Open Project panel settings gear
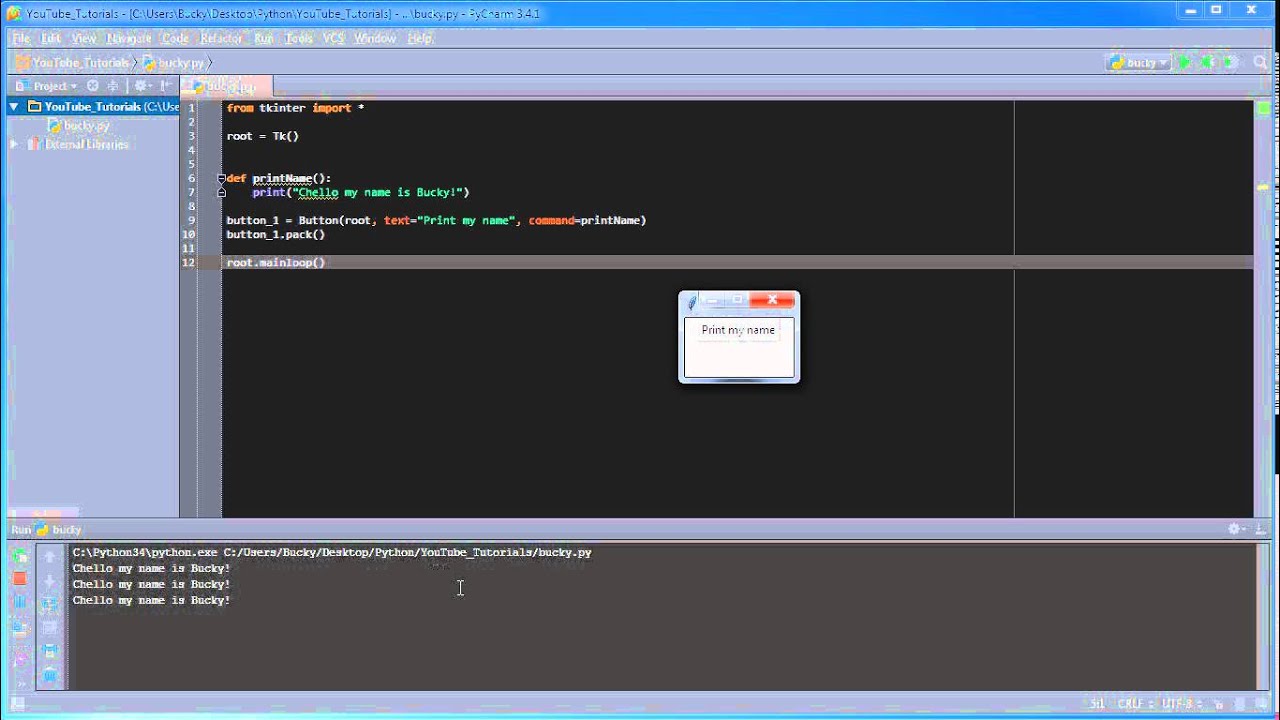 (x=142, y=86)
